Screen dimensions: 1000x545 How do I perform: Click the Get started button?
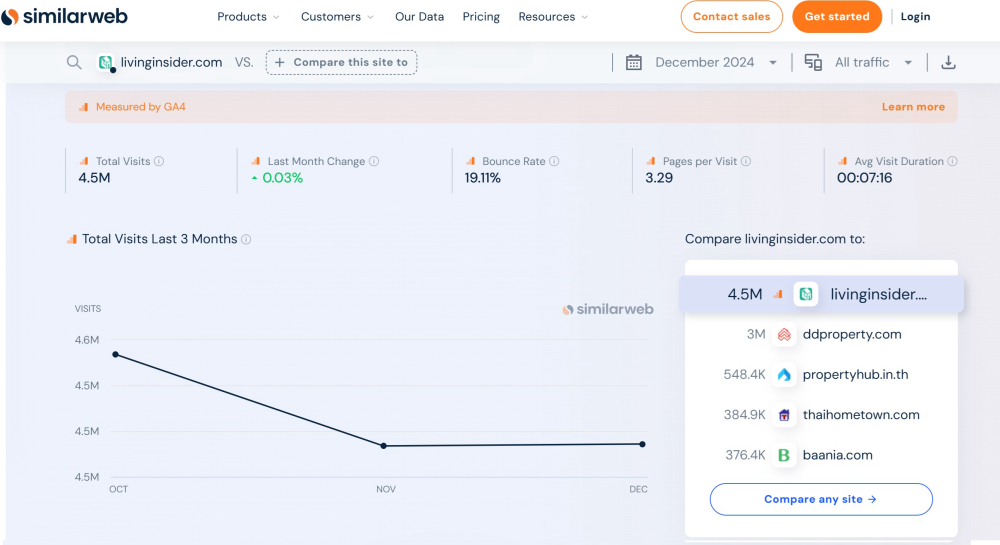click(837, 17)
